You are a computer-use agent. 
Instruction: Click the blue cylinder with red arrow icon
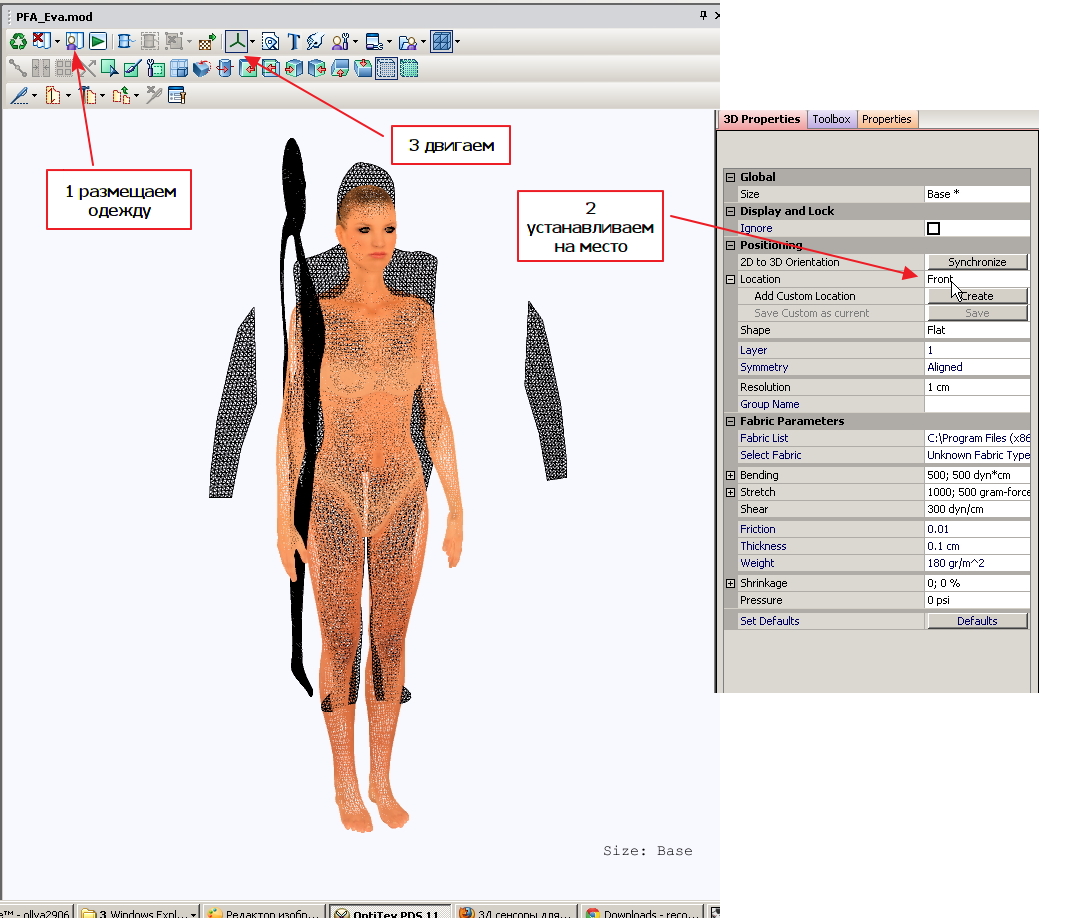click(224, 69)
